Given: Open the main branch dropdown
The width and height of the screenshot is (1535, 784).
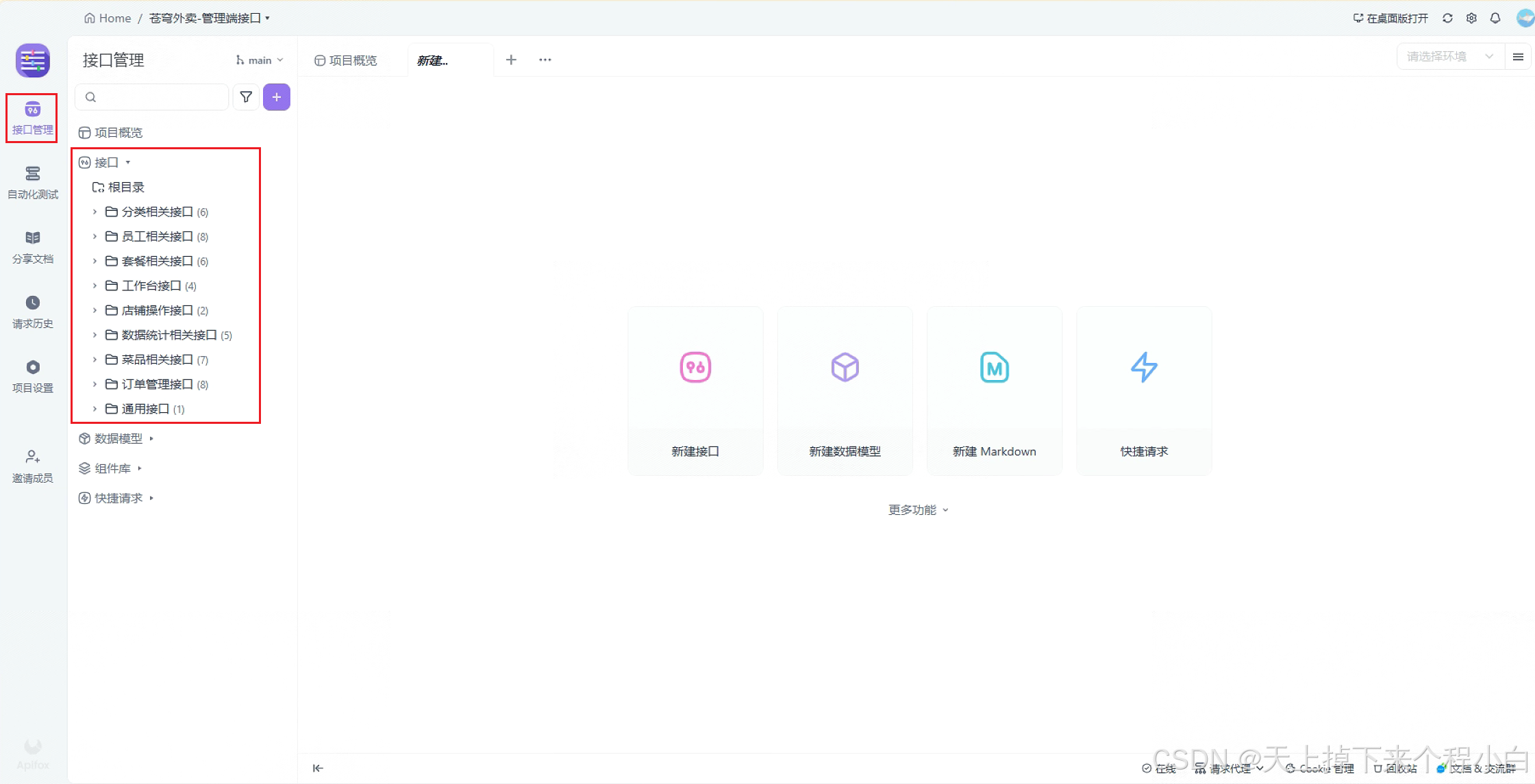Looking at the screenshot, I should 260,60.
